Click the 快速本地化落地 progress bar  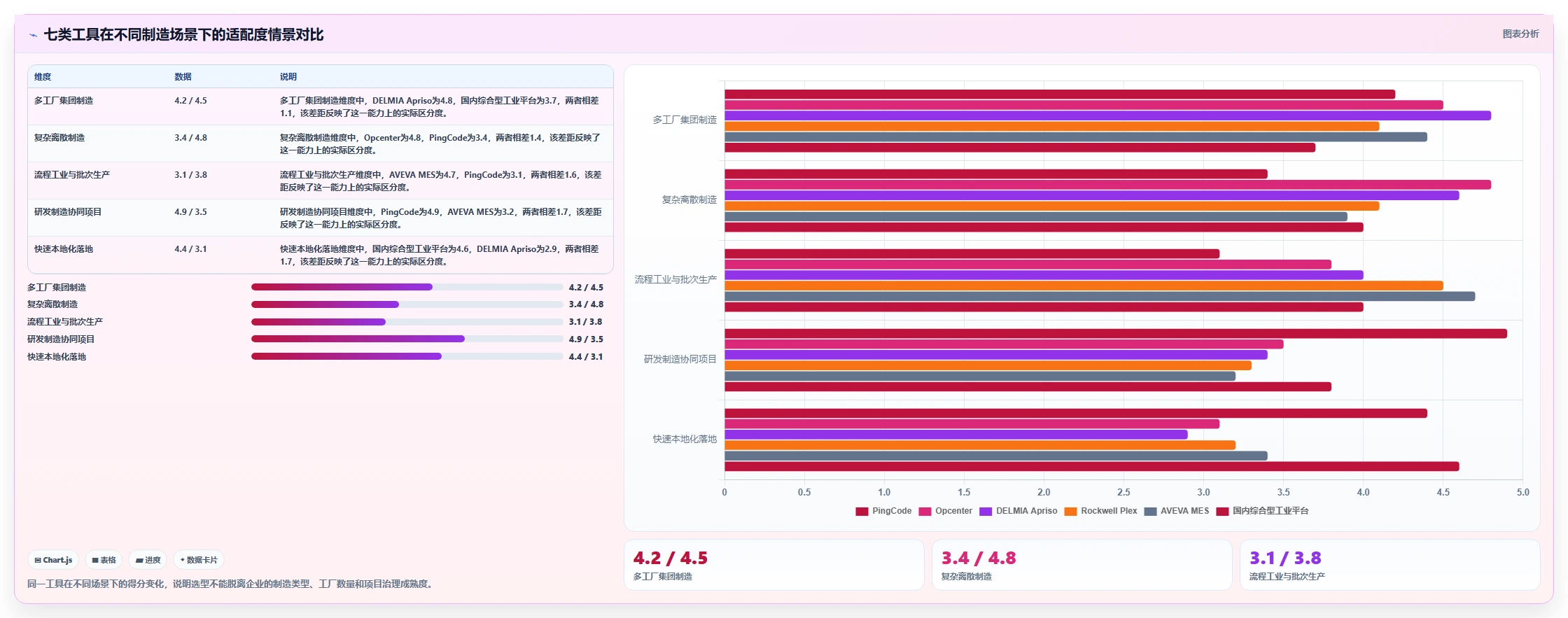point(407,356)
